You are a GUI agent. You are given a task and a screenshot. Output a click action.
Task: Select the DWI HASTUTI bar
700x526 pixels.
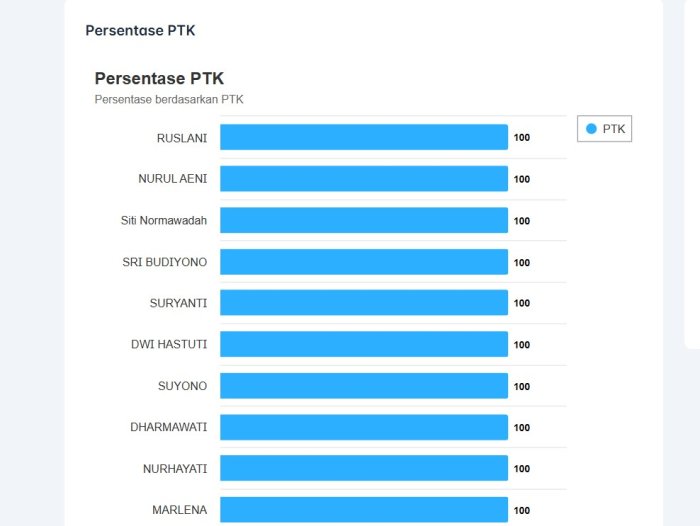(364, 344)
